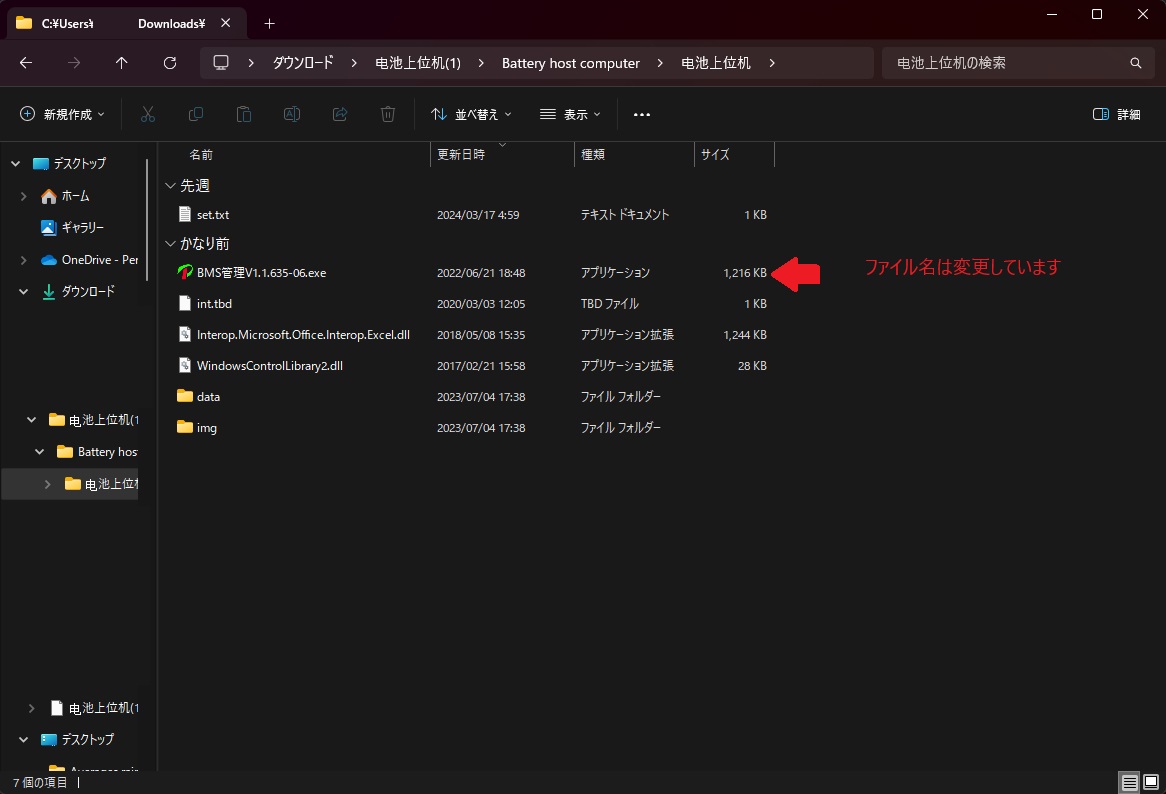Click the This PC monitor icon in address bar

(221, 62)
